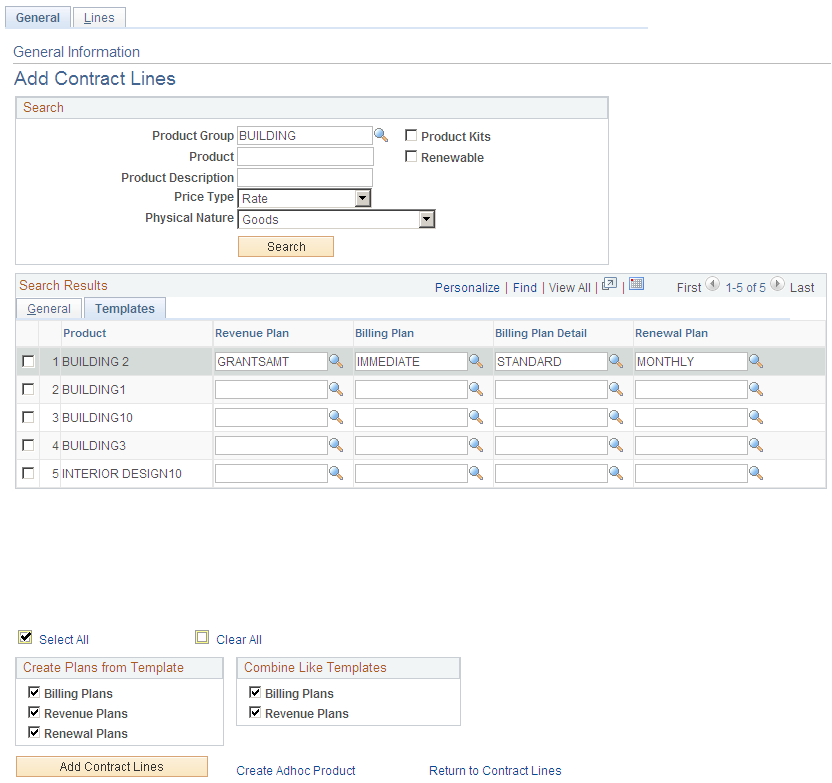
Task: Click the Renewal Plan lookup for BUILDING1
Action: (757, 389)
